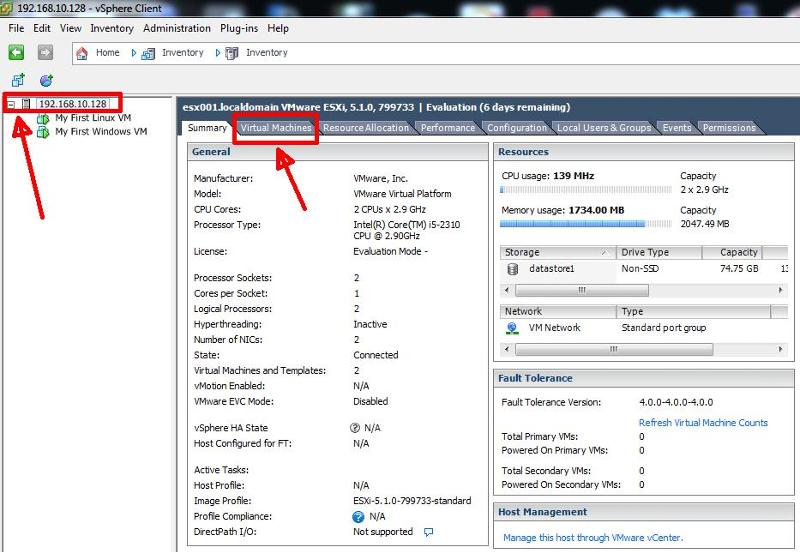
Task: Open the Permissions tab
Action: (x=729, y=128)
